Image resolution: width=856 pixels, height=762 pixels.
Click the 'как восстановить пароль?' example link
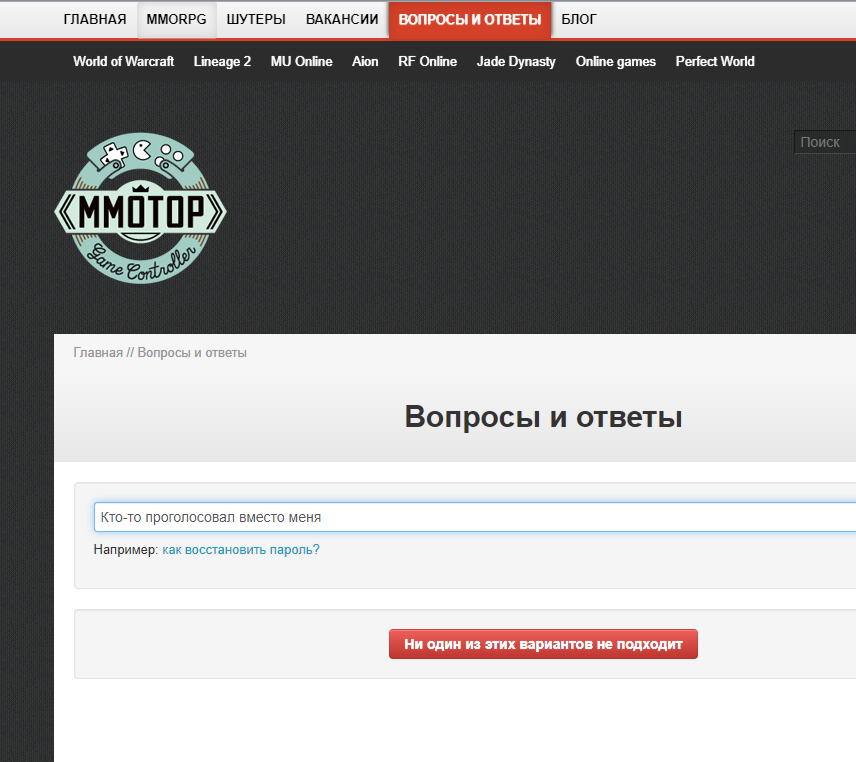click(241, 550)
